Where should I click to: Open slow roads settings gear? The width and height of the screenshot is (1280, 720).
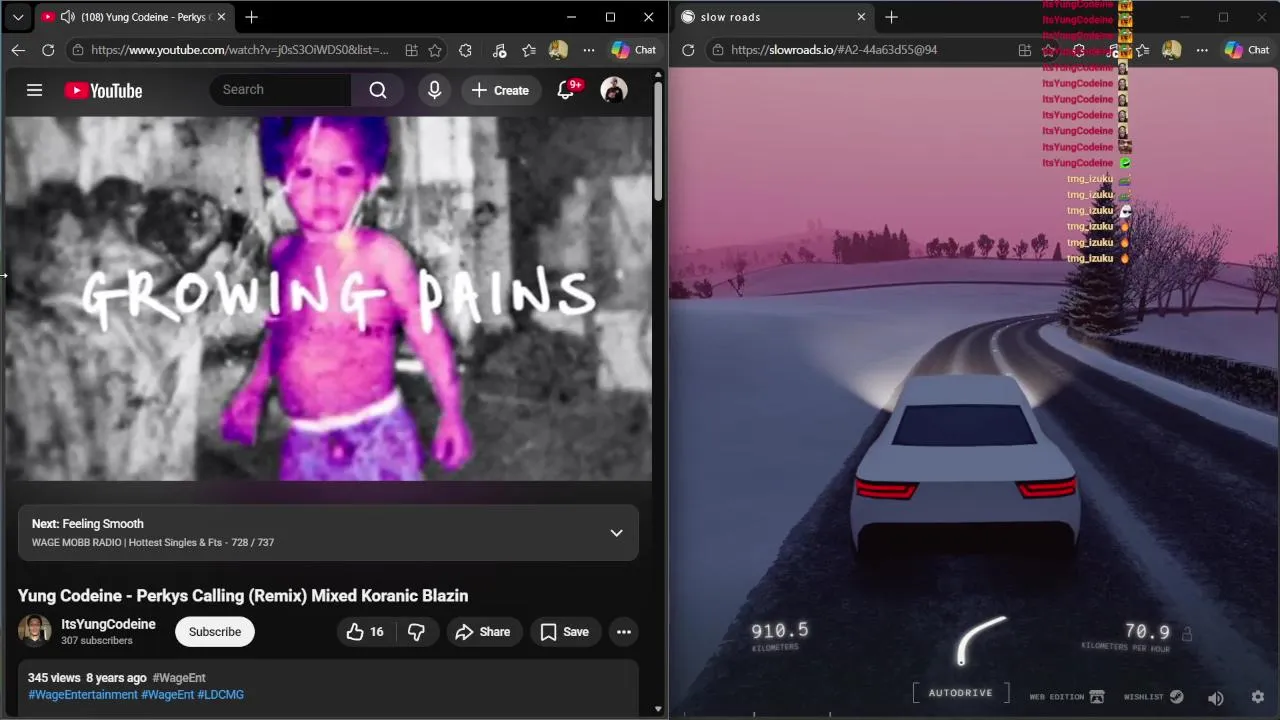pos(1258,697)
